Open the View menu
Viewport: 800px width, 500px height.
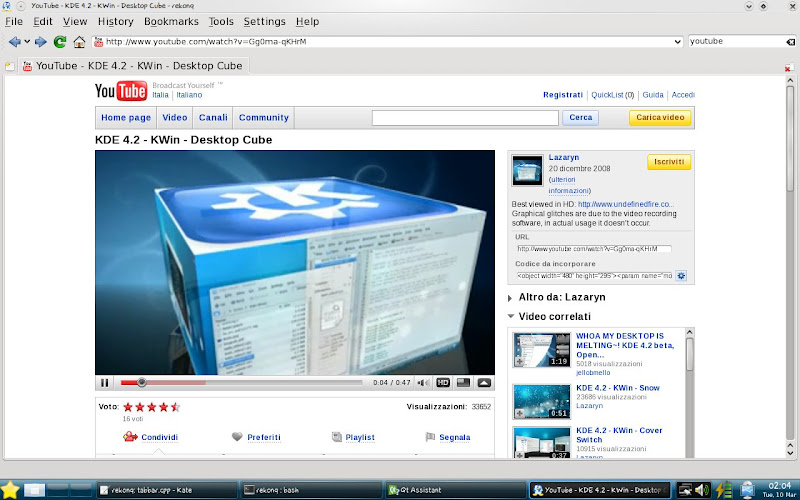click(x=75, y=21)
